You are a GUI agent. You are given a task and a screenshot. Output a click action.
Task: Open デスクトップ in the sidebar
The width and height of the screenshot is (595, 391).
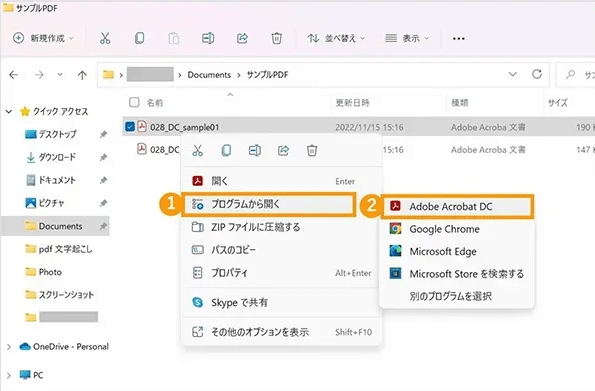(x=57, y=134)
